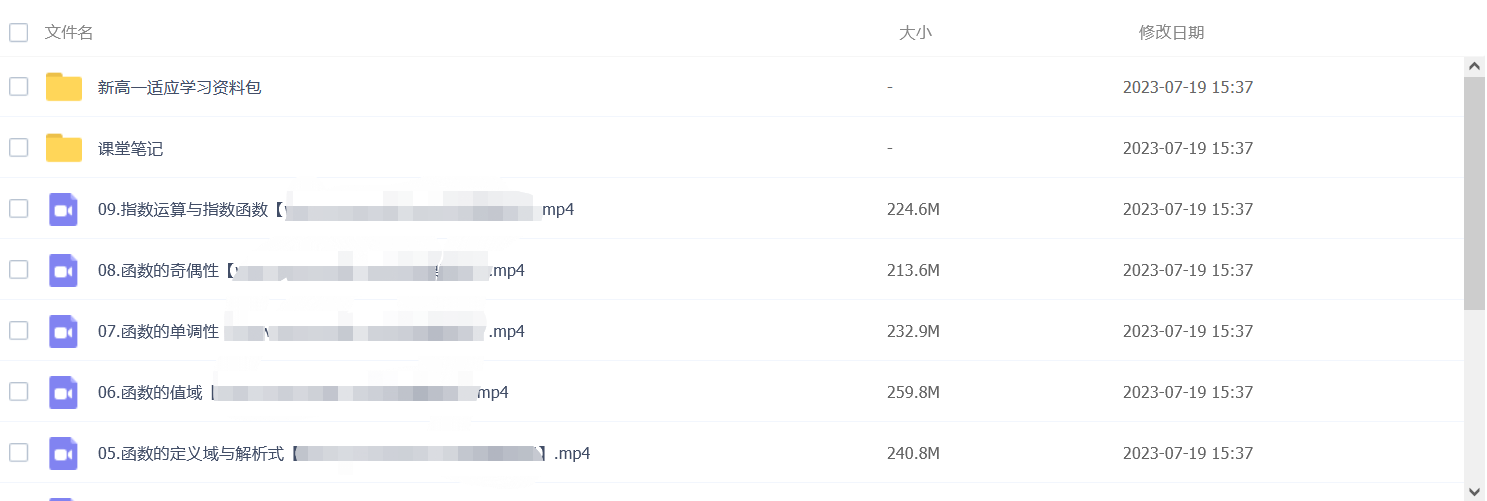Click the video icon for 09.指数运算与指数函数
The width and height of the screenshot is (1487, 501).
[64, 209]
